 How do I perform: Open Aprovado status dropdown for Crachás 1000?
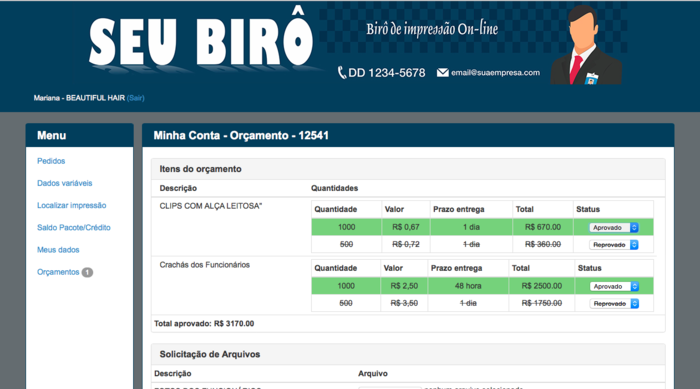(x=614, y=286)
